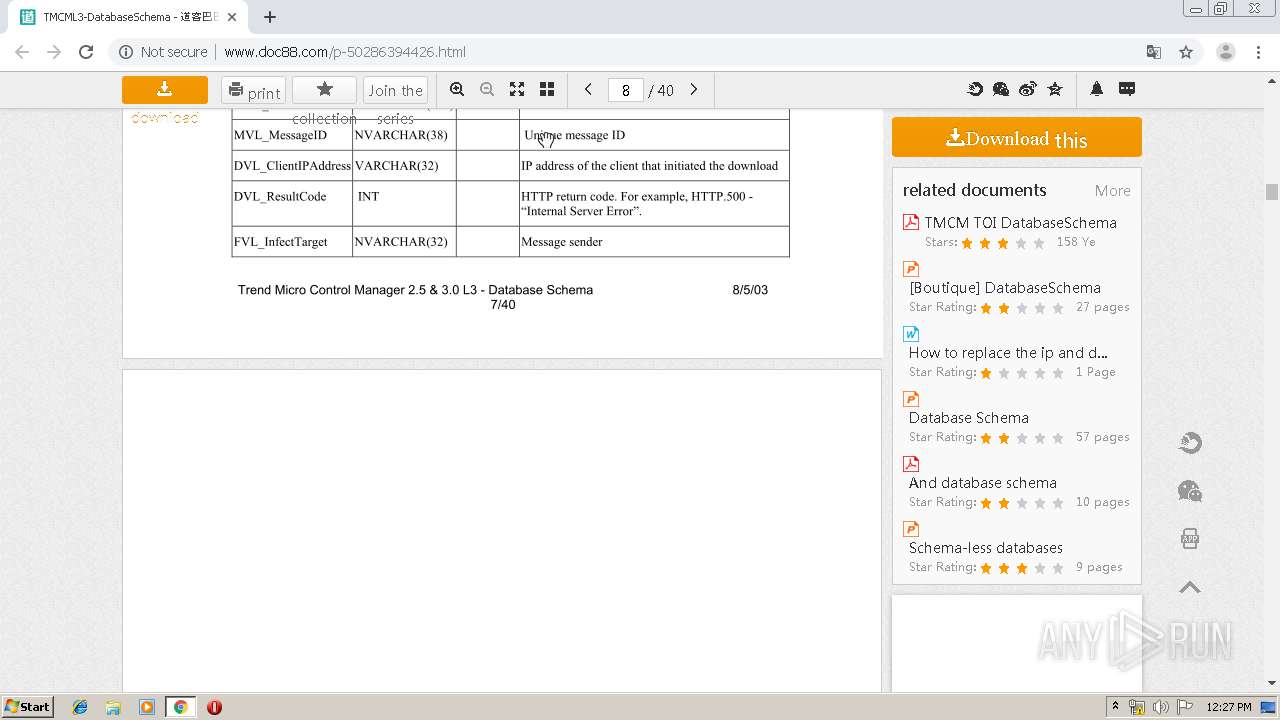Bookmark this page
The image size is (1280, 720).
point(1186,52)
